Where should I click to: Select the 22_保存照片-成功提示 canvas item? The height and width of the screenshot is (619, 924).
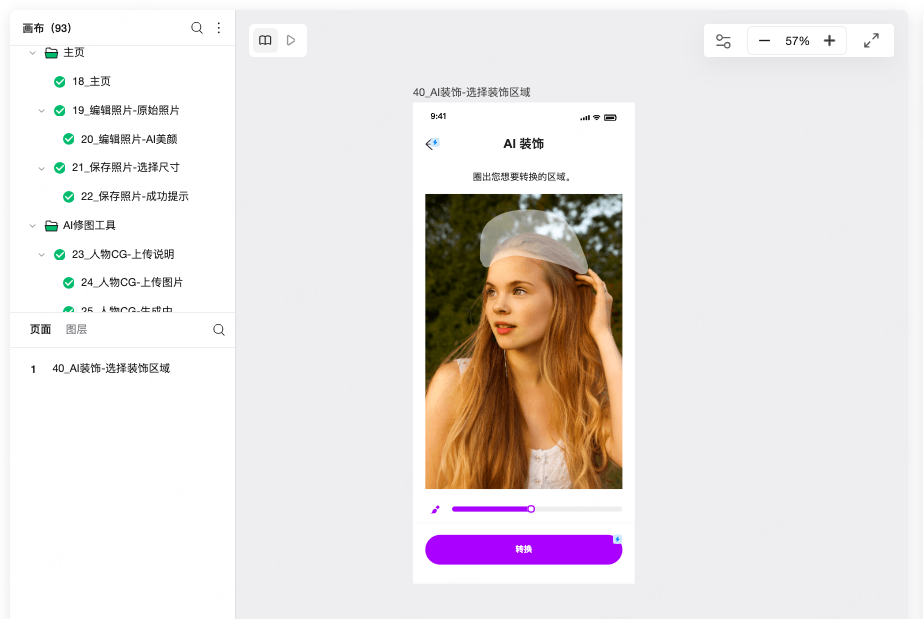pyautogui.click(x=134, y=196)
